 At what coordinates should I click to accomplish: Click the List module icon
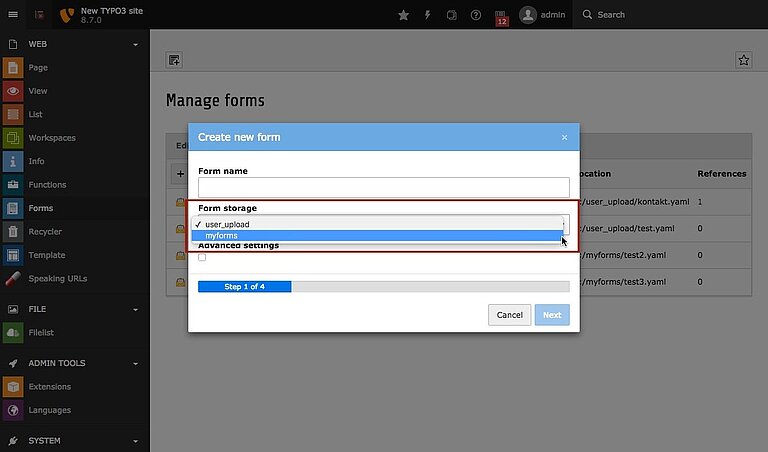[13, 115]
